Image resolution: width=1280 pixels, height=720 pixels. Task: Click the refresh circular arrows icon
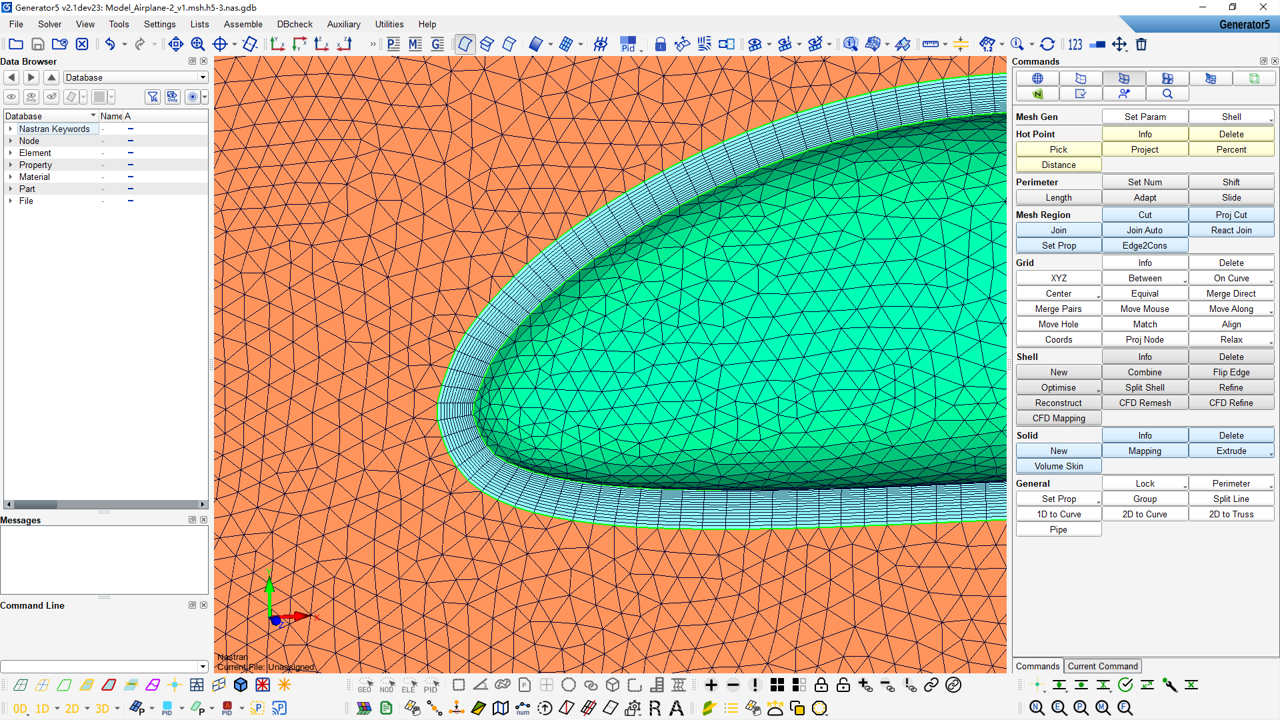tap(1047, 44)
